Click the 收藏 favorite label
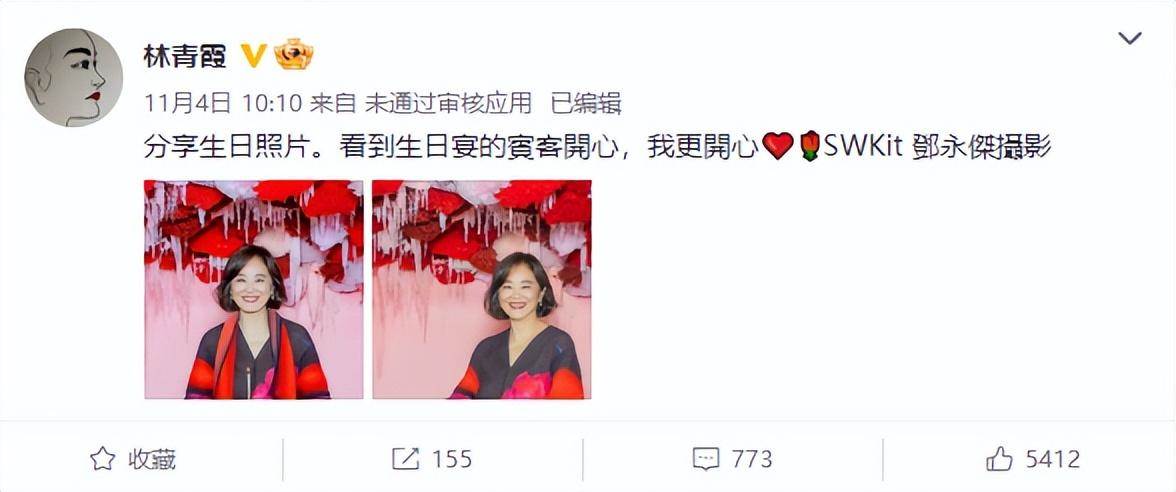 (152, 459)
